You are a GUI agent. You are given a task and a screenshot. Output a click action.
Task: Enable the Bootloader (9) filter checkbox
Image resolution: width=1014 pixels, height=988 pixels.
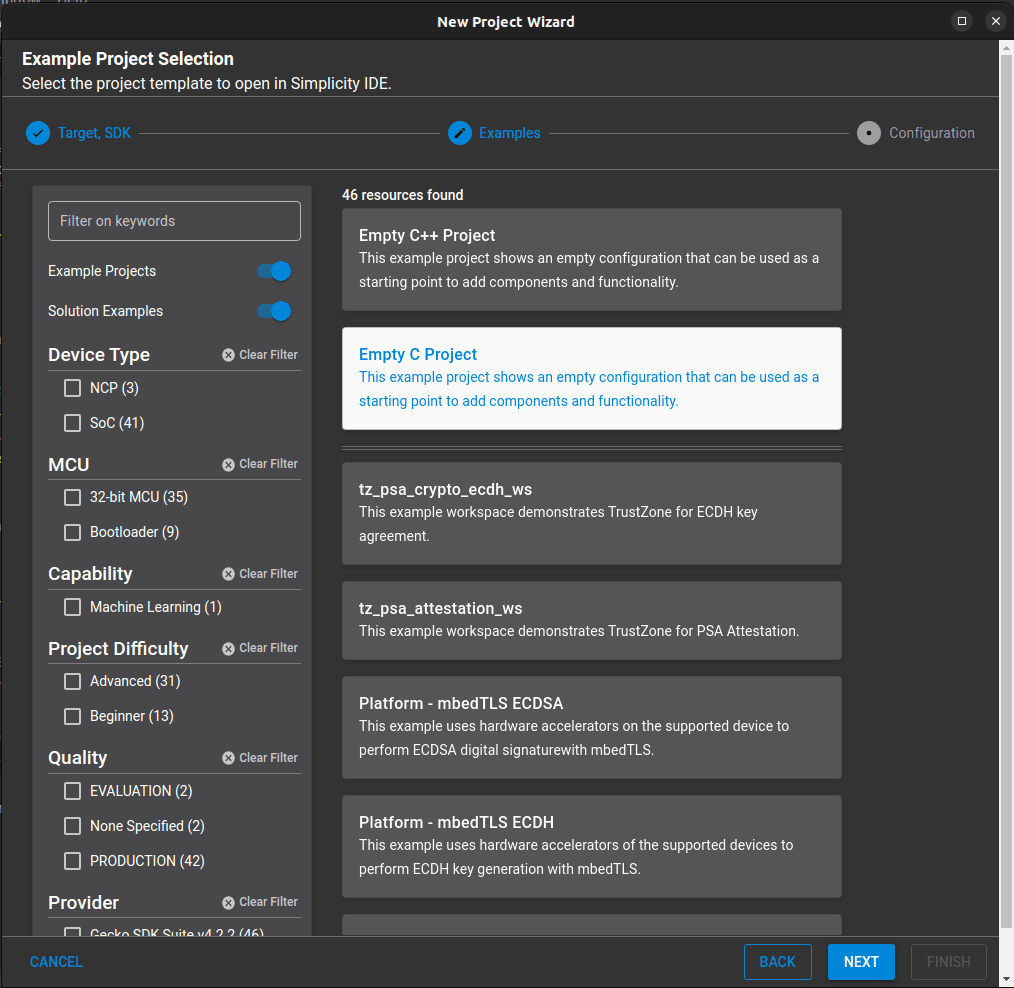[x=72, y=532]
